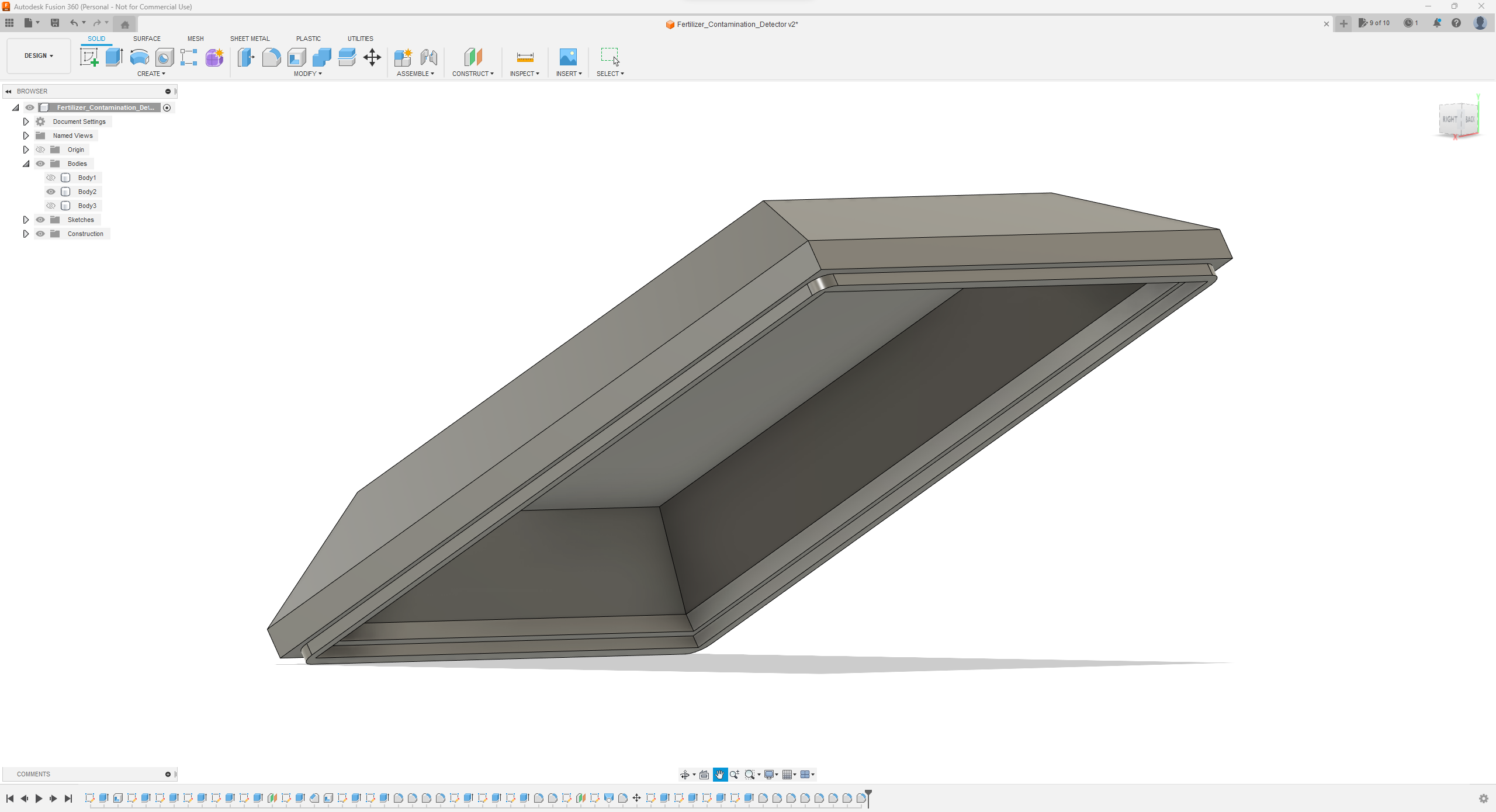
Task: Switch to the SHEET METAL tab
Action: coord(250,39)
